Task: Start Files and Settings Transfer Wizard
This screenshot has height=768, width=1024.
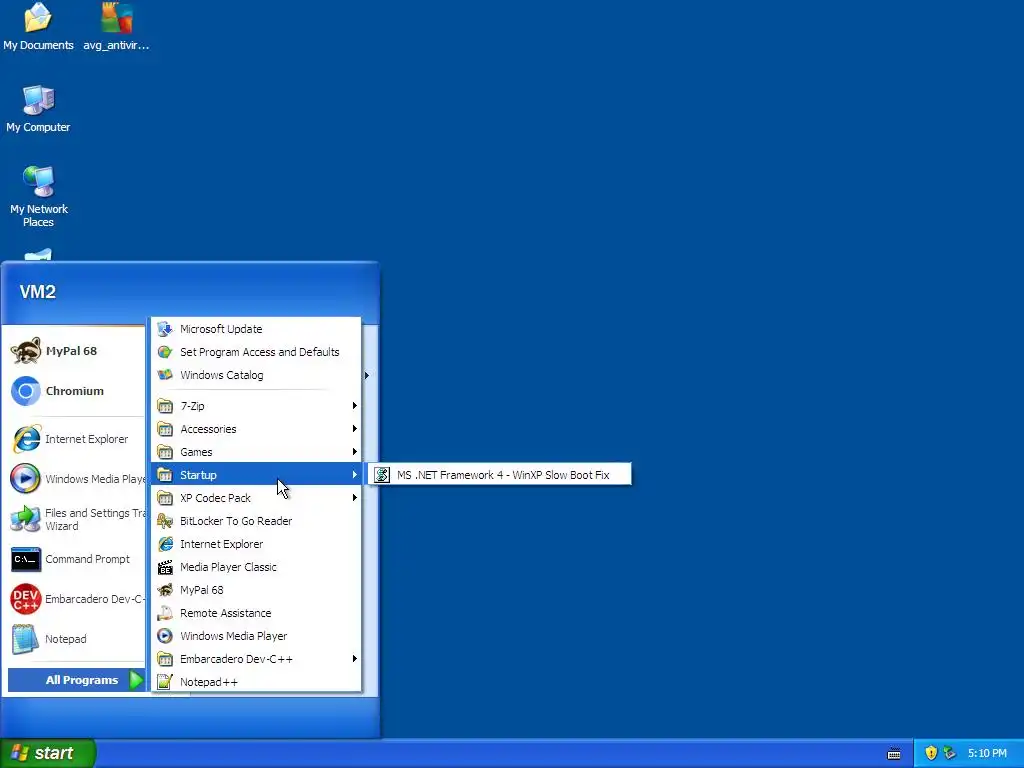Action: coord(77,519)
